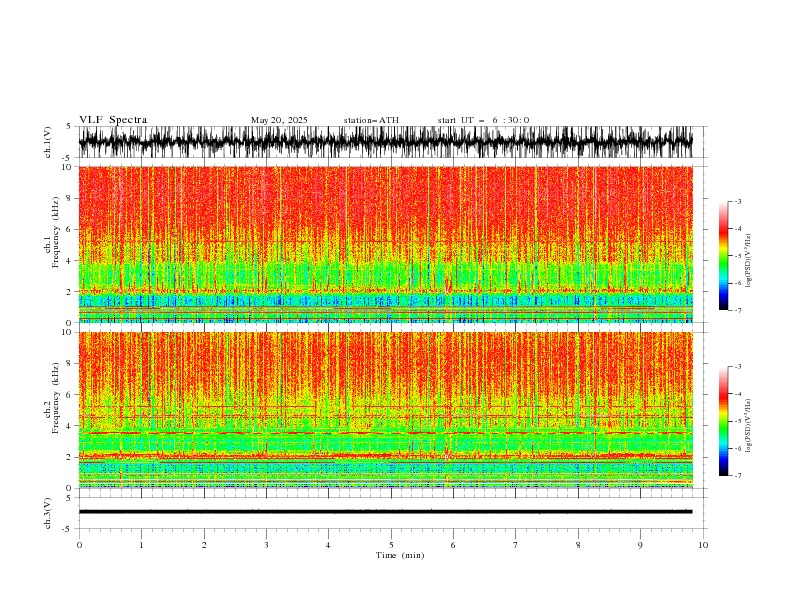Screen dimensions: 792x612
Task: Click the ch.1 spectrogram panel
Action: [385, 244]
